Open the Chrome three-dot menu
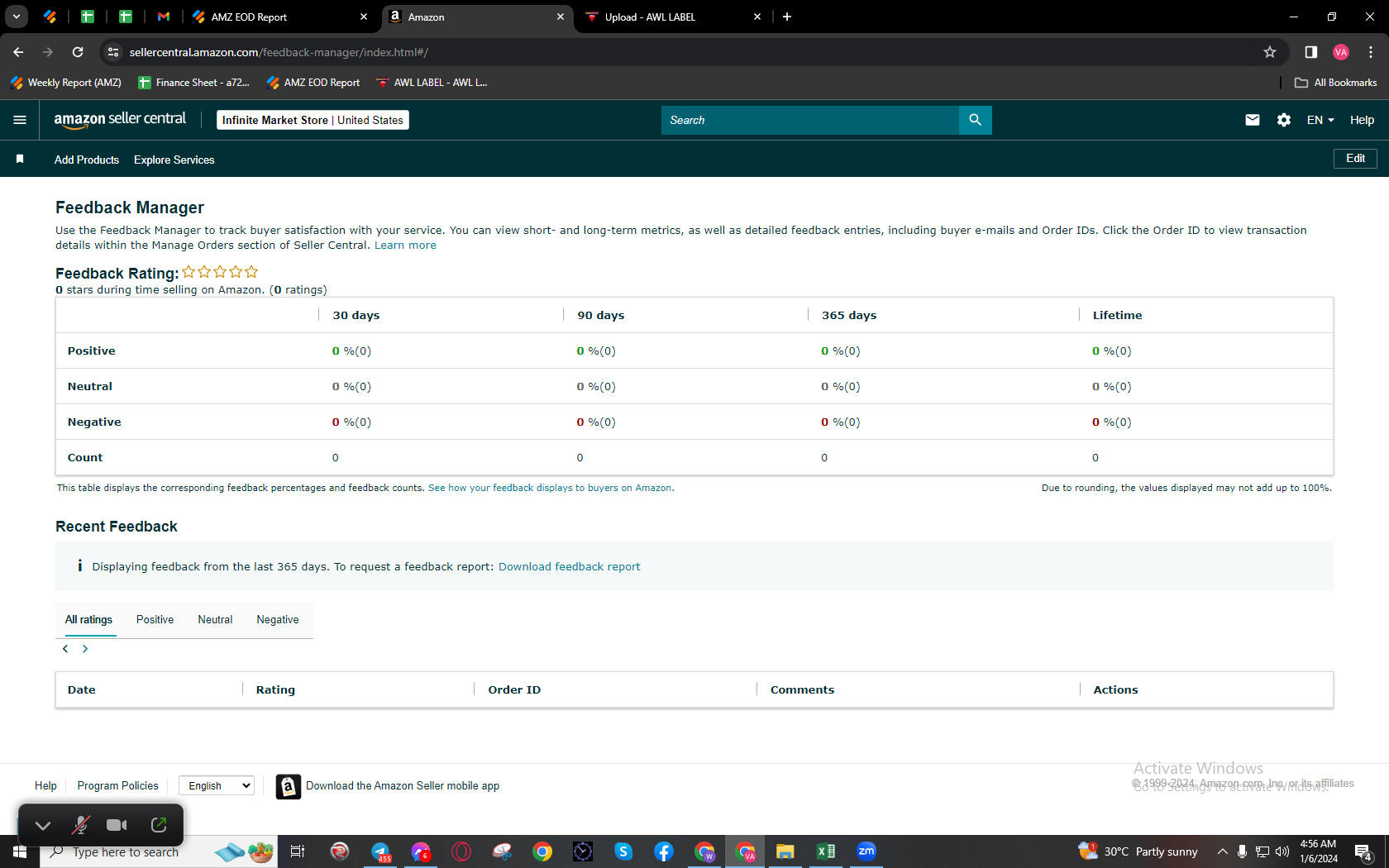Screen dimensions: 1389x868 coord(1371,52)
